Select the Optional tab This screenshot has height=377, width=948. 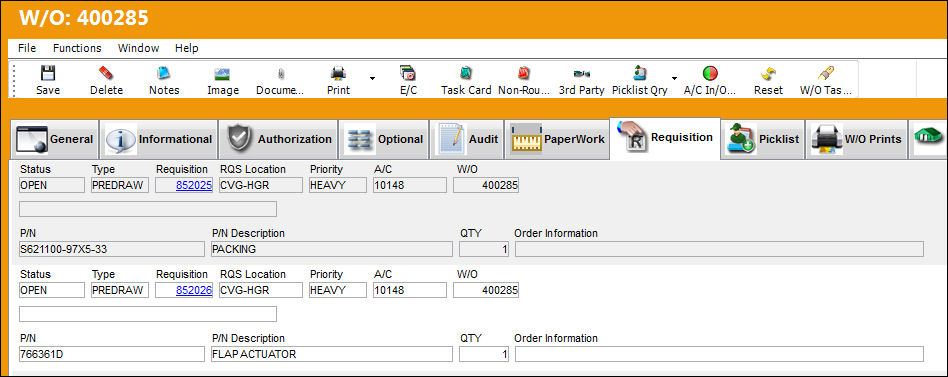pyautogui.click(x=384, y=140)
